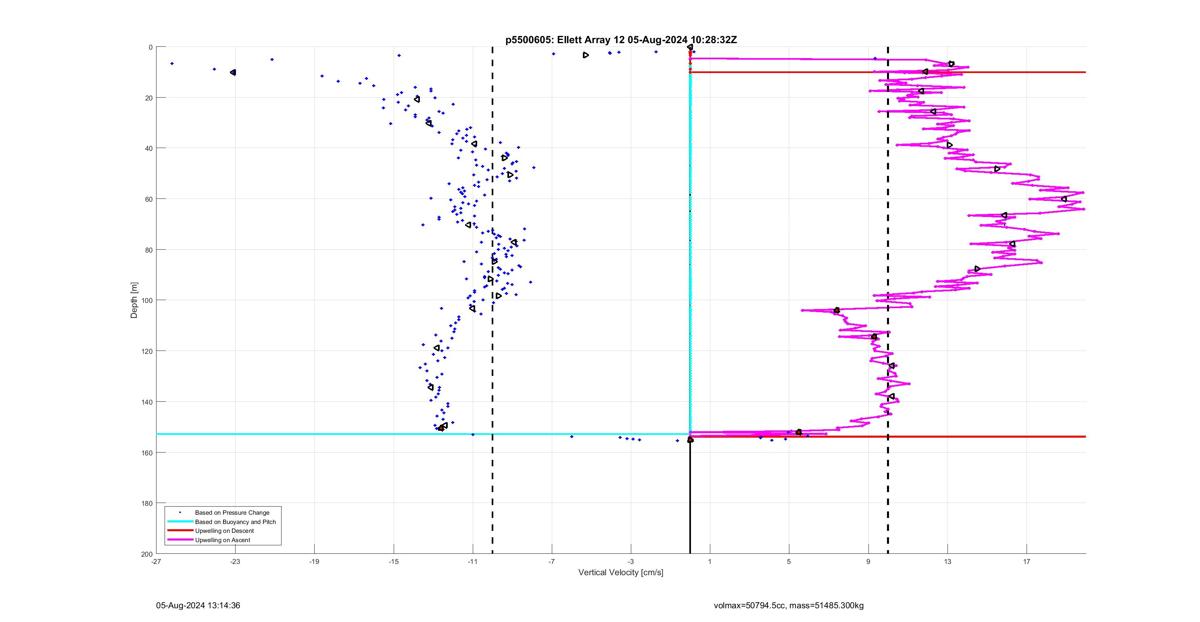Click the x-axis tick label '-23'
This screenshot has width=1200, height=622.
[x=235, y=563]
